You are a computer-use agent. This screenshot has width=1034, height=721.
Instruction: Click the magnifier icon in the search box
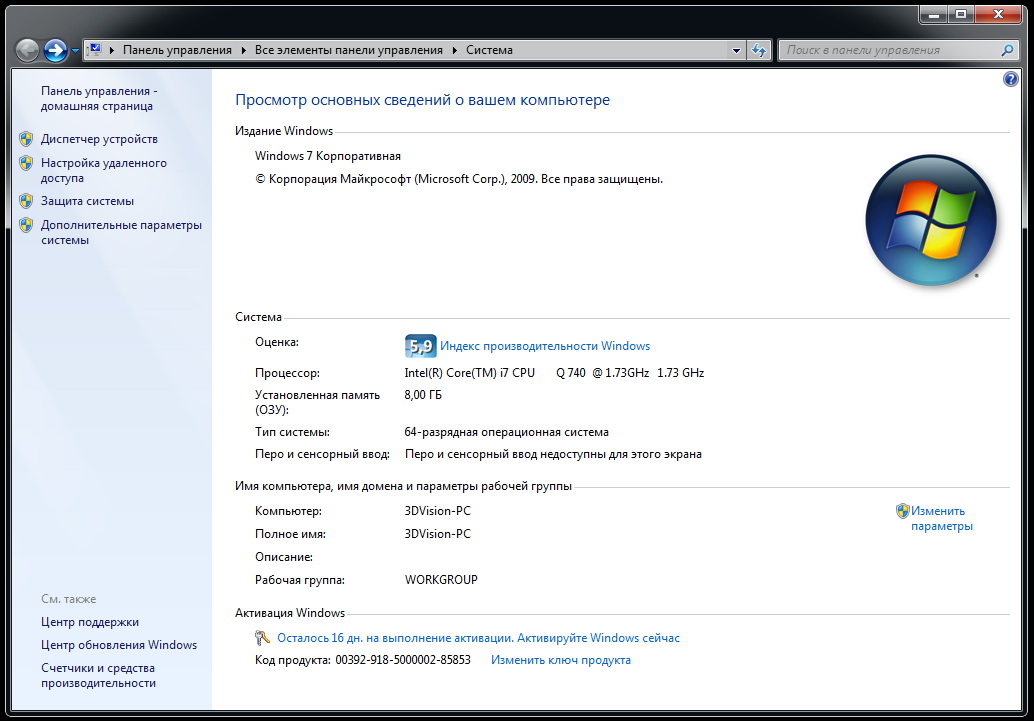click(x=1007, y=50)
